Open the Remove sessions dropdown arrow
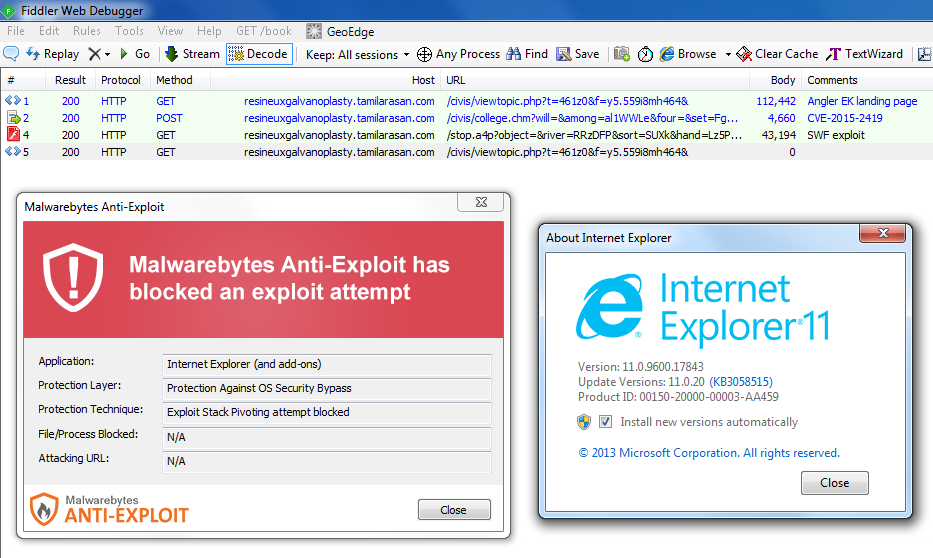 pos(108,55)
